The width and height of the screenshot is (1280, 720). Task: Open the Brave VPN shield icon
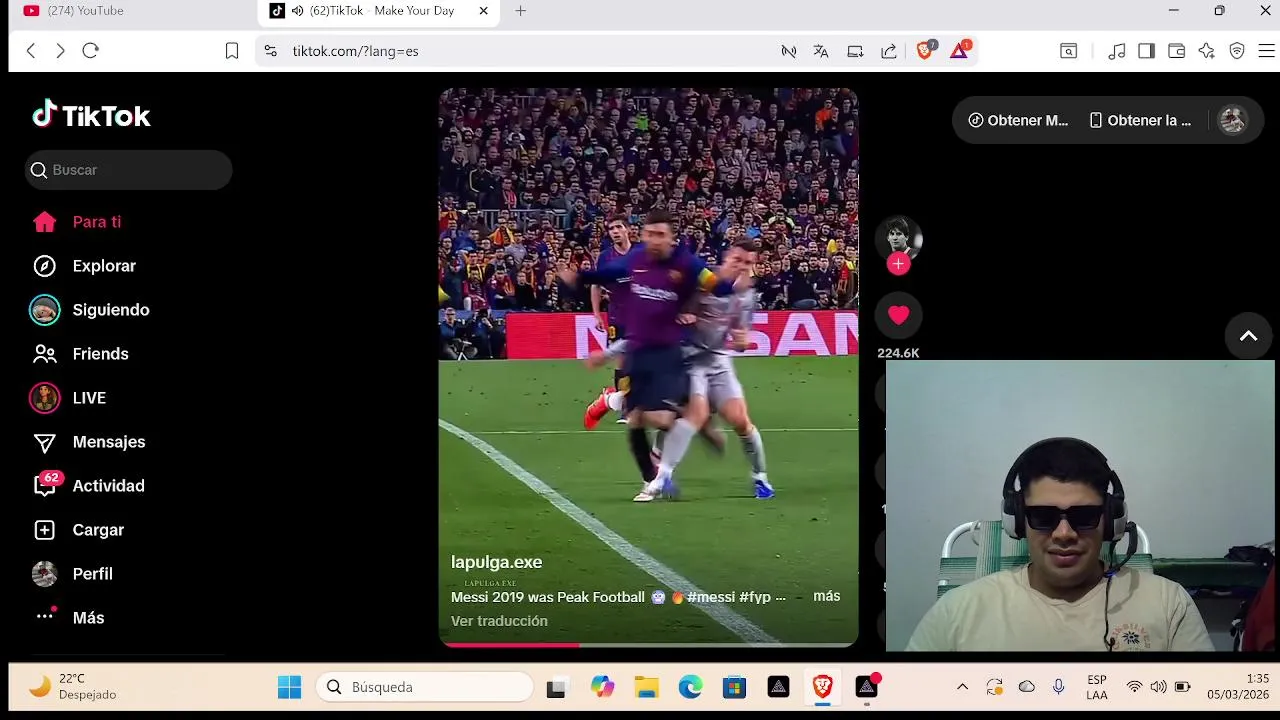coord(1237,51)
